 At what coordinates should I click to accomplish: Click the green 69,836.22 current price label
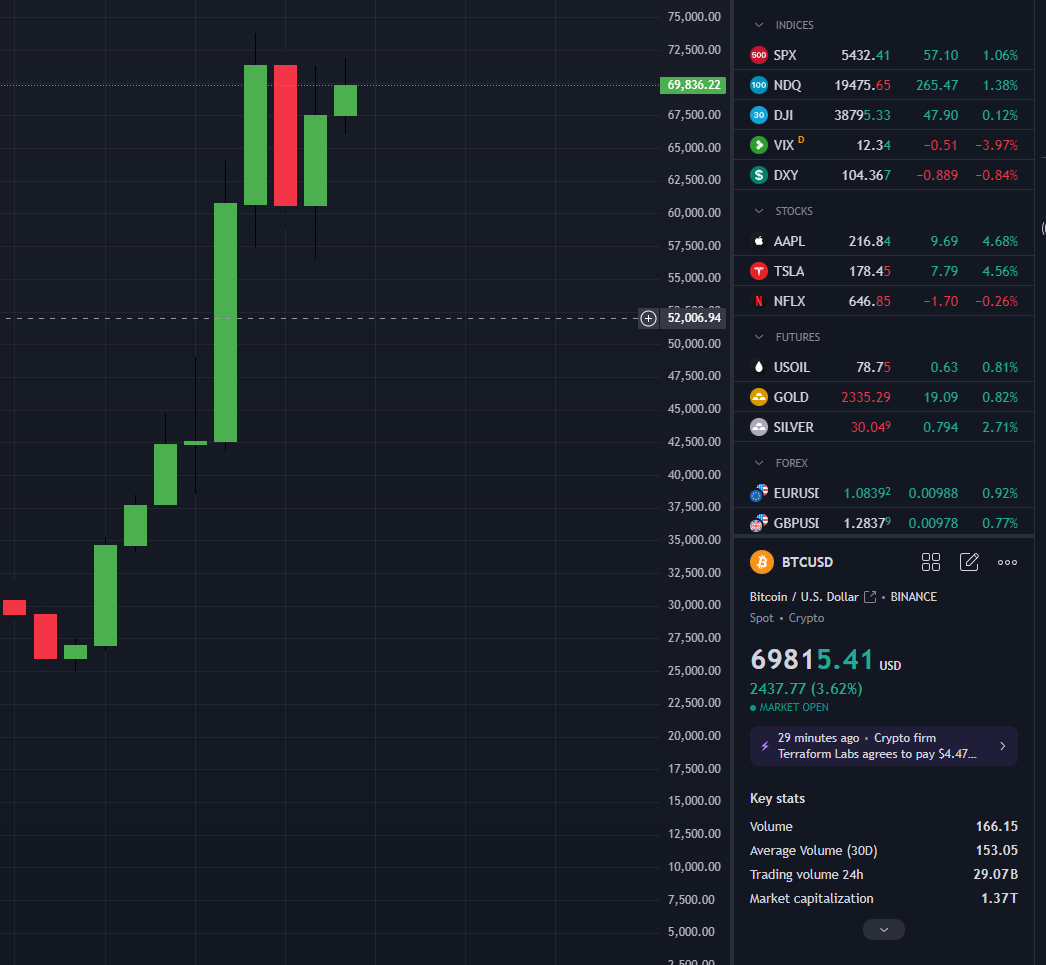(693, 85)
